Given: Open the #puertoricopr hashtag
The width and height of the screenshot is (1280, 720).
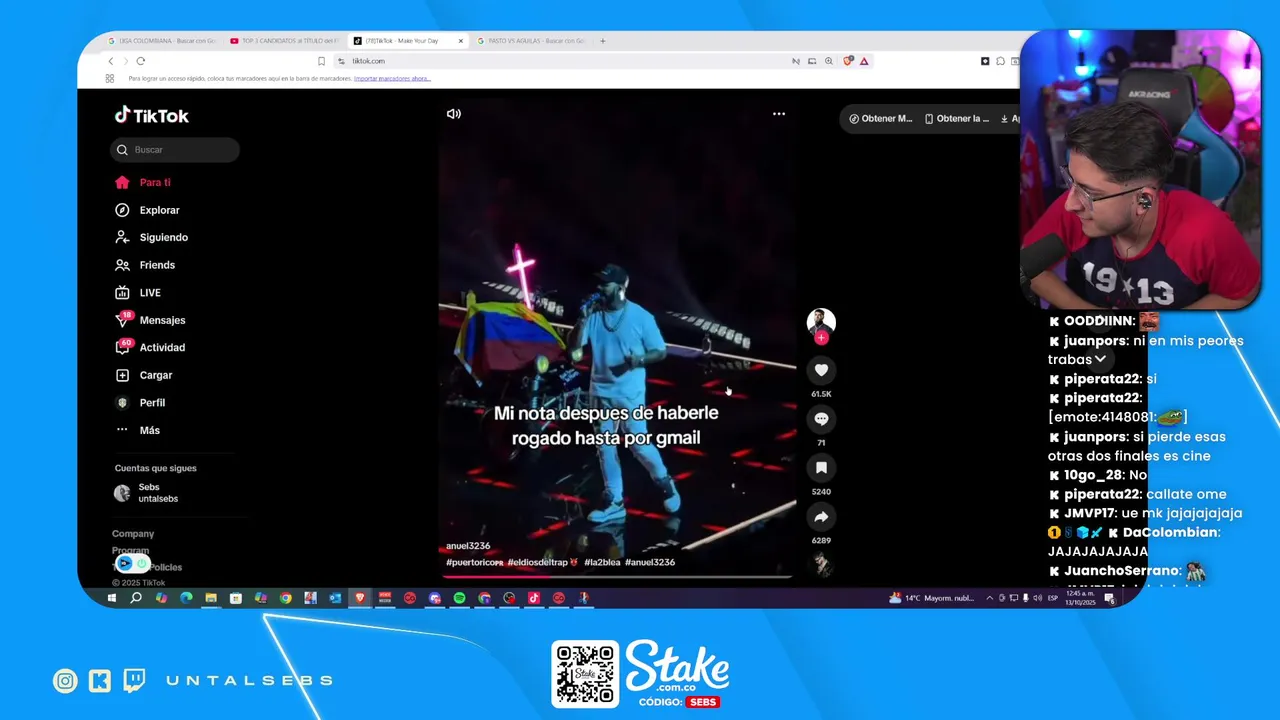Looking at the screenshot, I should coord(474,562).
